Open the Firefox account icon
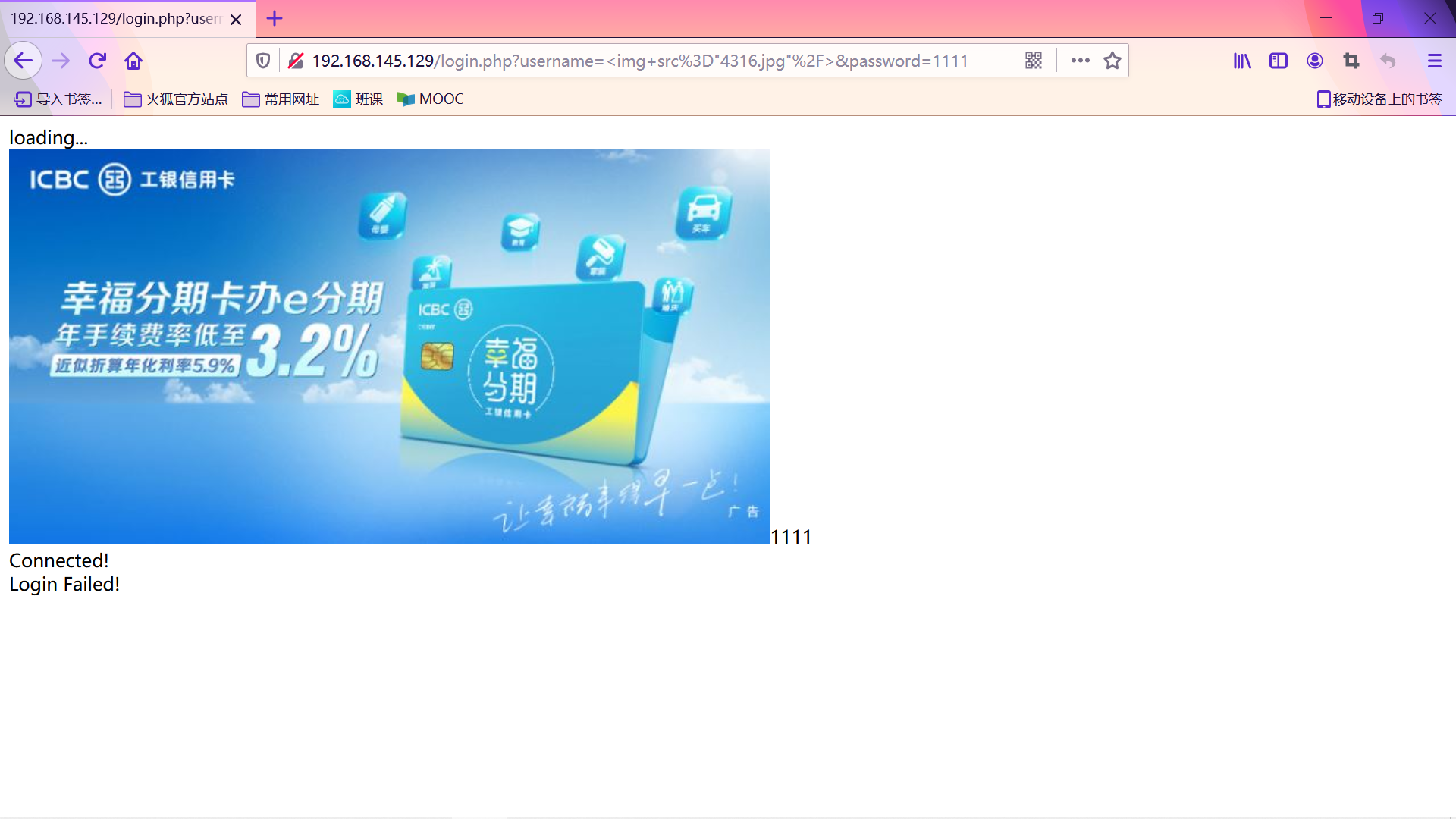The width and height of the screenshot is (1456, 819). click(x=1315, y=61)
